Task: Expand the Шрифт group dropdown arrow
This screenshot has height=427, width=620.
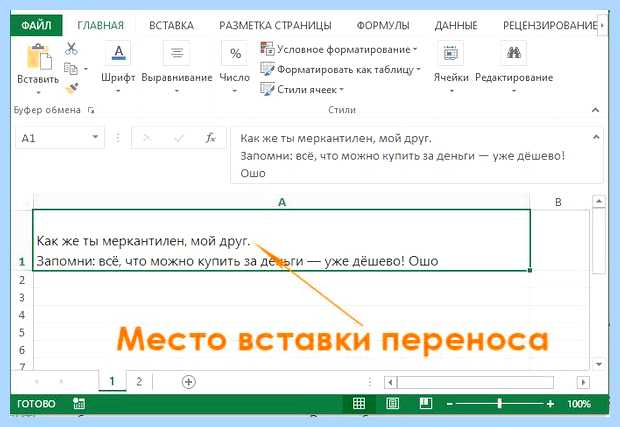Action: click(x=118, y=91)
